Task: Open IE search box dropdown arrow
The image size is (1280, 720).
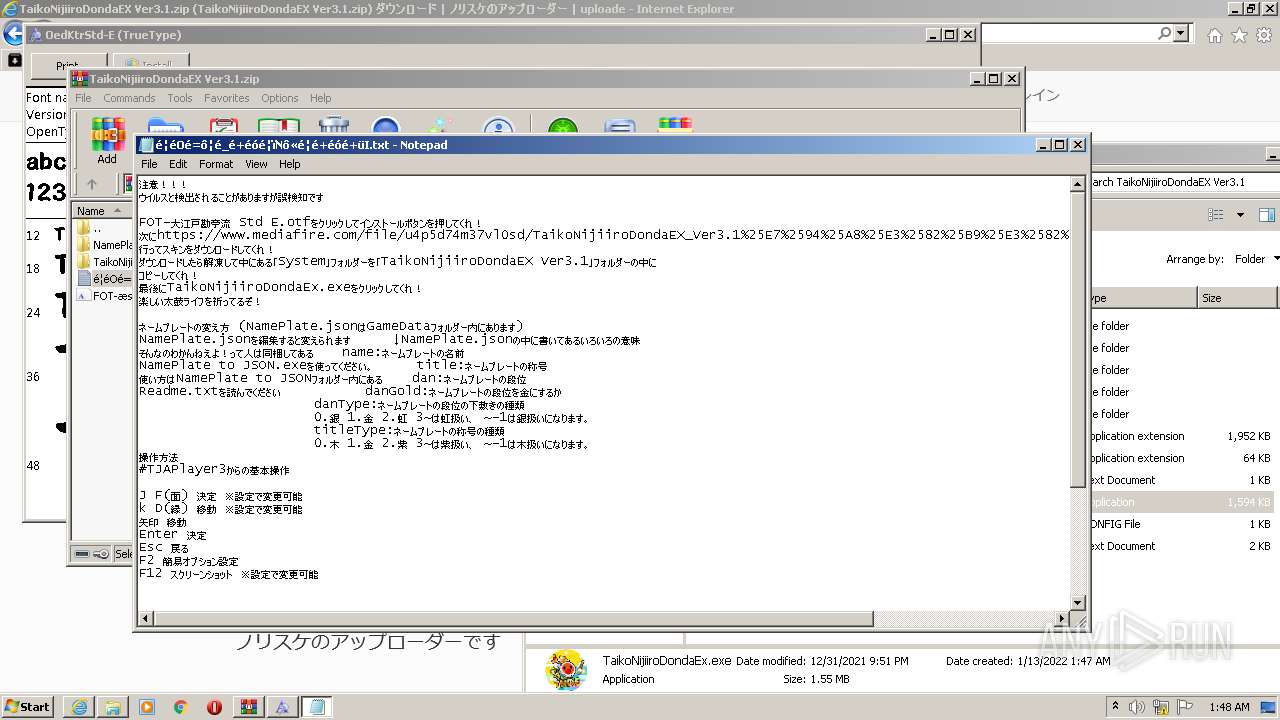Action: tap(1181, 33)
